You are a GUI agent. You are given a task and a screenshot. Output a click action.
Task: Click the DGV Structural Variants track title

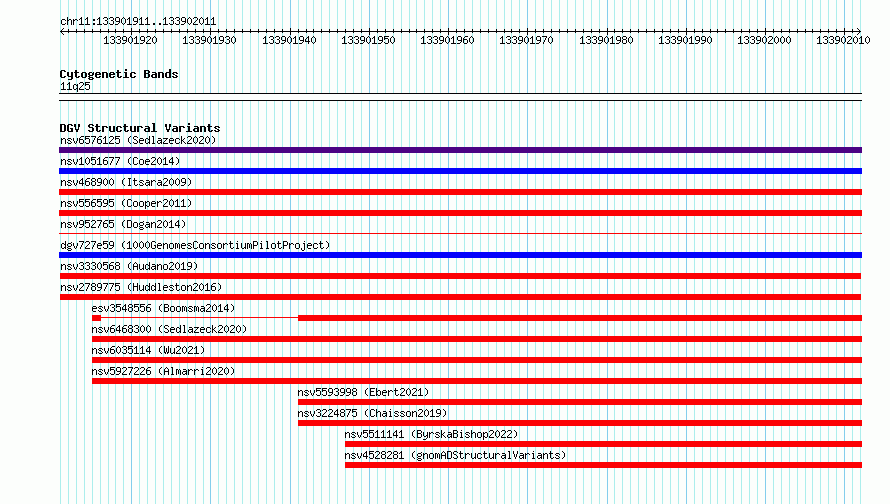pos(140,128)
